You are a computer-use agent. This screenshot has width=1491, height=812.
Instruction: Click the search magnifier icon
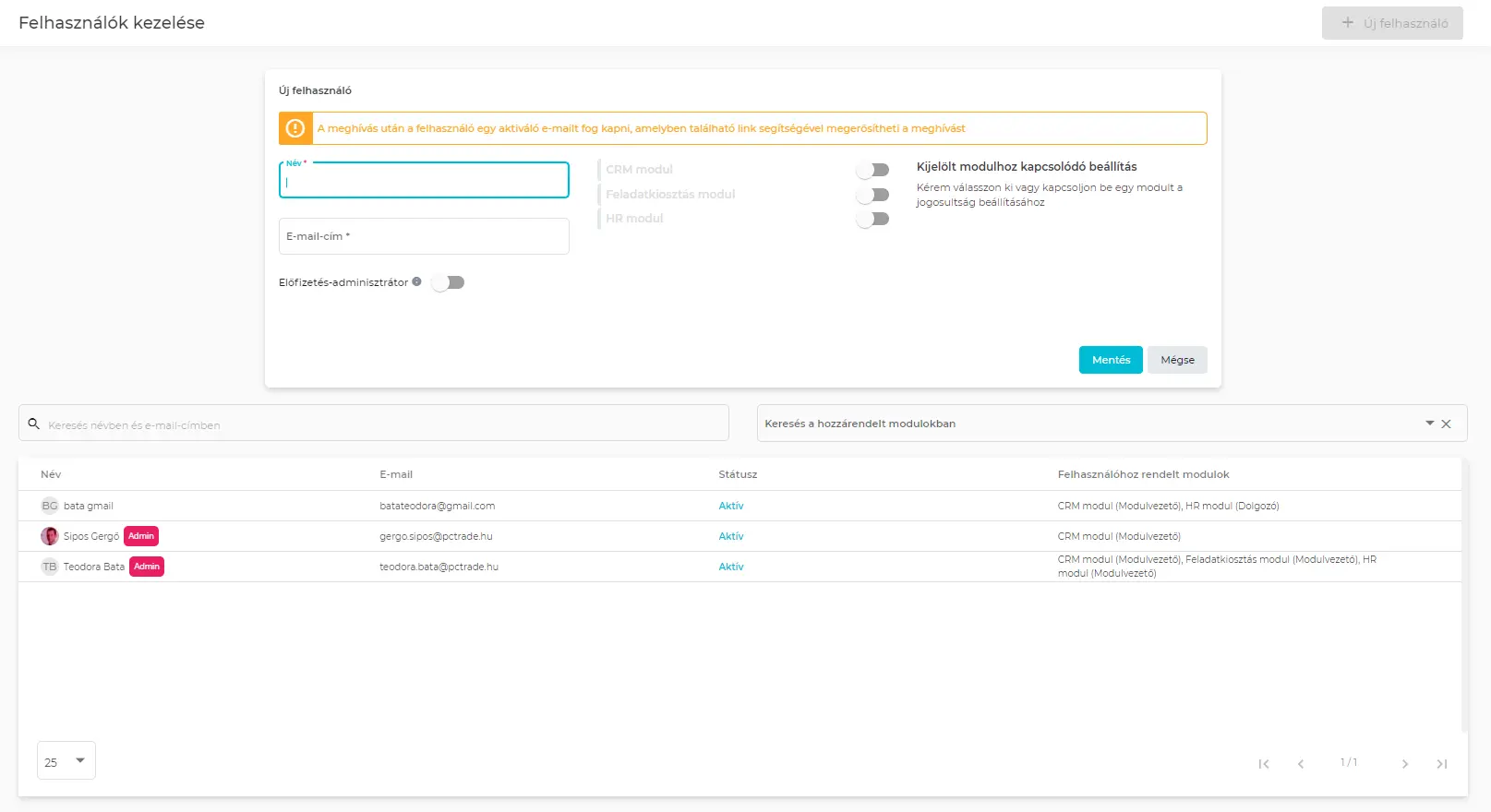(x=34, y=424)
